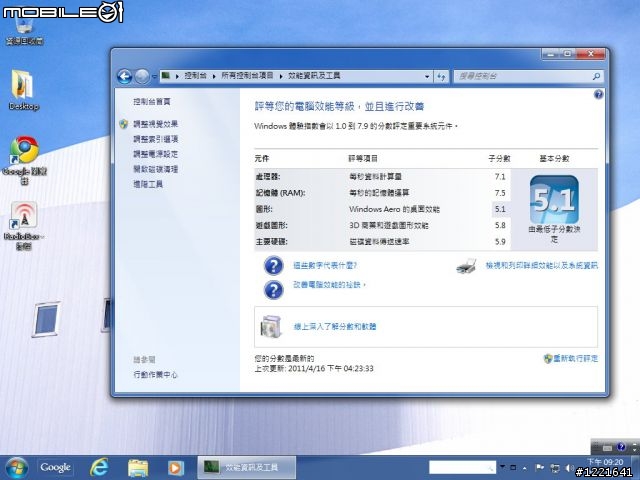Expand the arrow after 所有控制台項目
The height and width of the screenshot is (480, 640).
click(x=281, y=76)
